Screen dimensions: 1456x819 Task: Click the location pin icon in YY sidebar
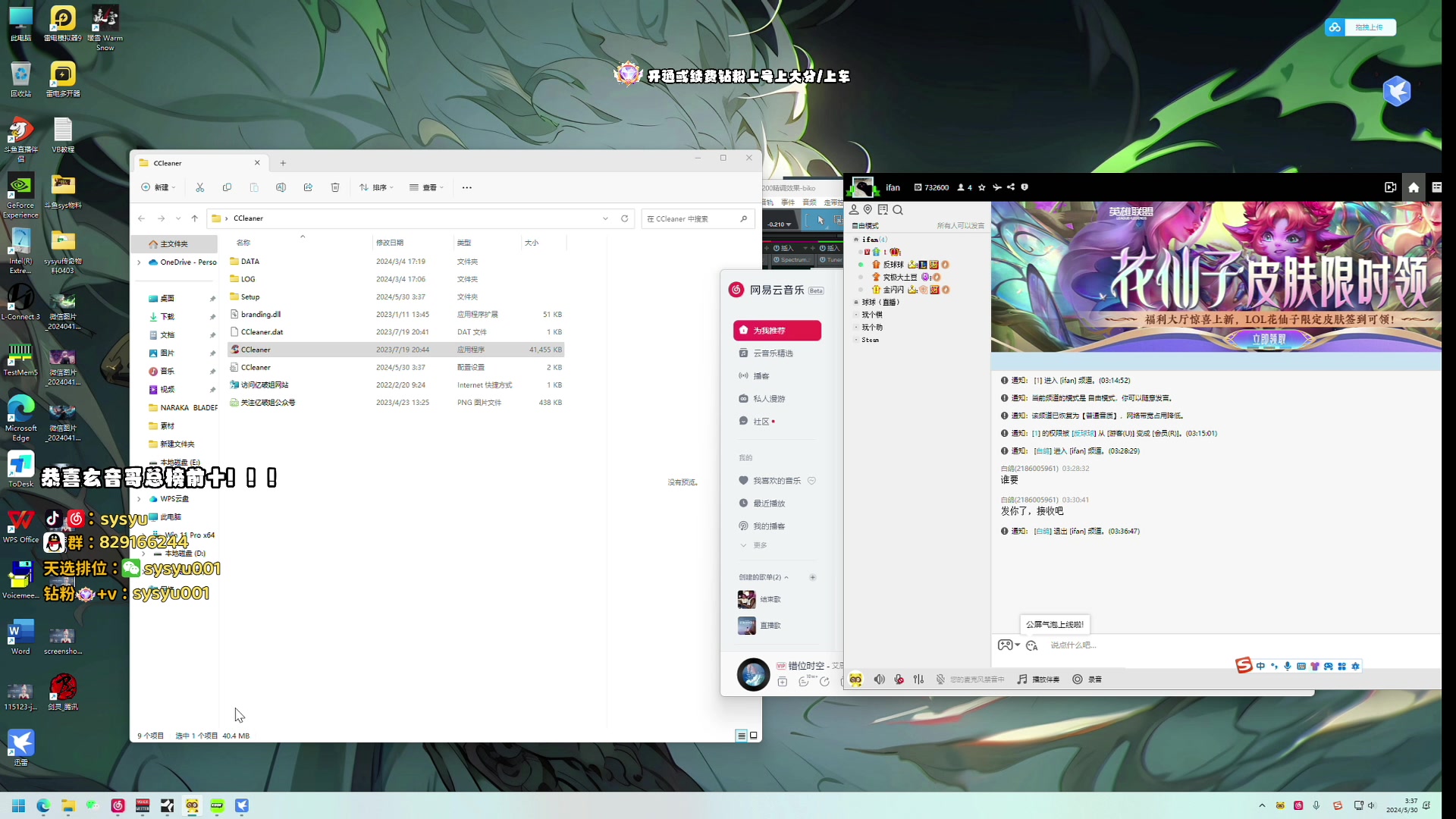tap(868, 210)
